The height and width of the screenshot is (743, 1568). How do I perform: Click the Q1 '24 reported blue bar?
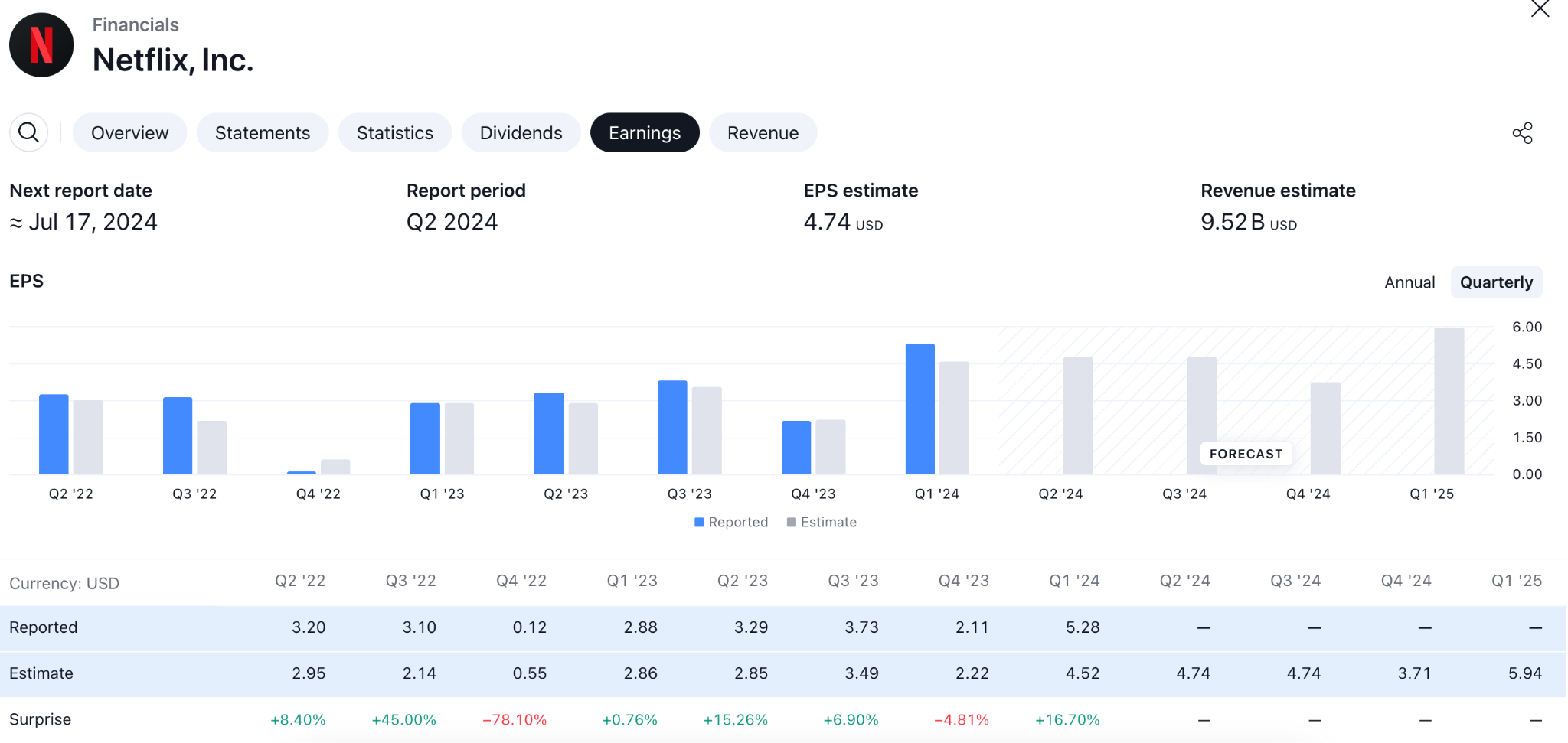click(x=920, y=409)
